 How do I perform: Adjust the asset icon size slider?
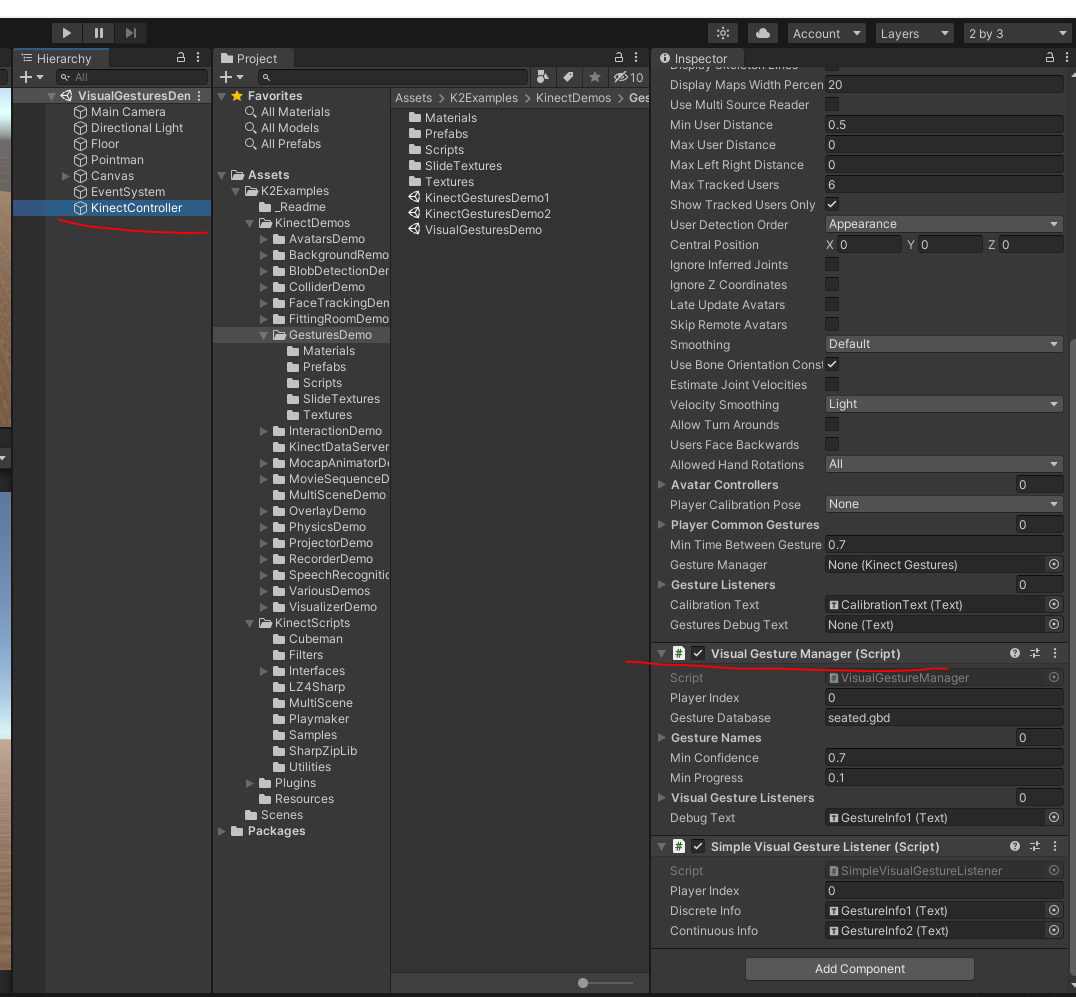click(583, 983)
